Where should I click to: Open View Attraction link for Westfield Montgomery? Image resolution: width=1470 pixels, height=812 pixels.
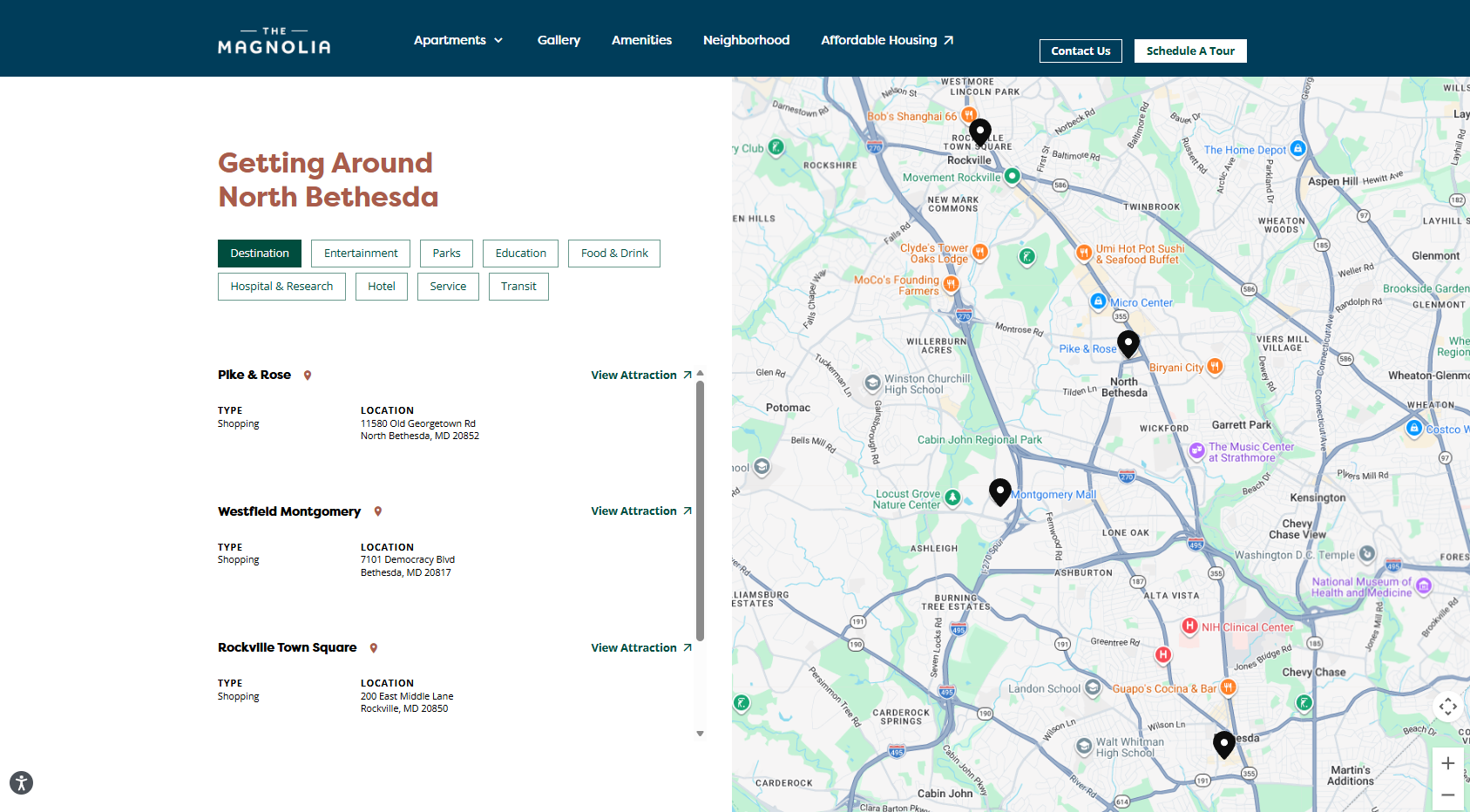(641, 511)
